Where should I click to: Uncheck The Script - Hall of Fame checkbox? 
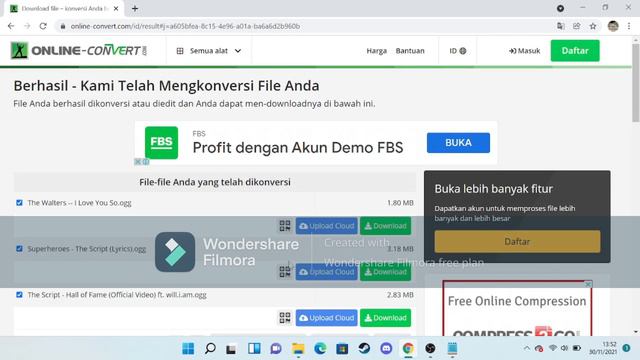19,295
